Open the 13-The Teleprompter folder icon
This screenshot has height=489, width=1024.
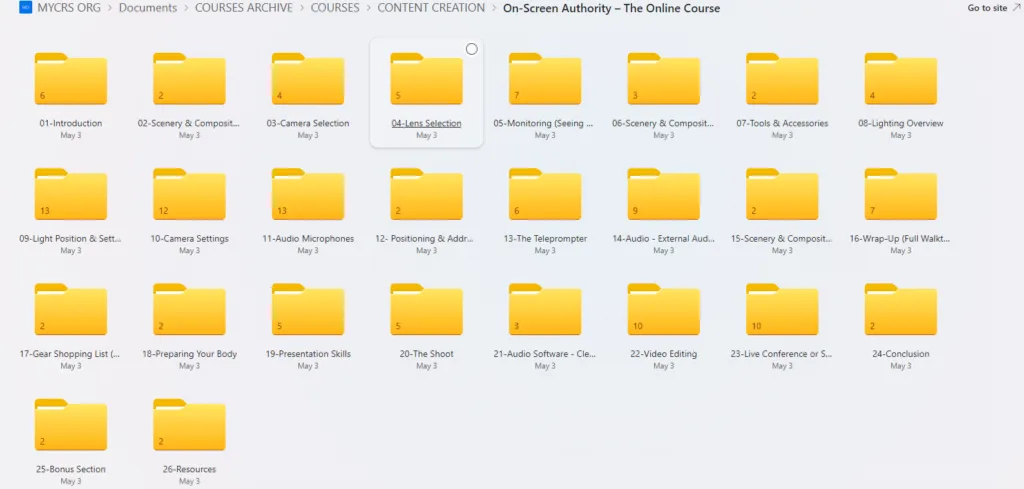pos(544,195)
